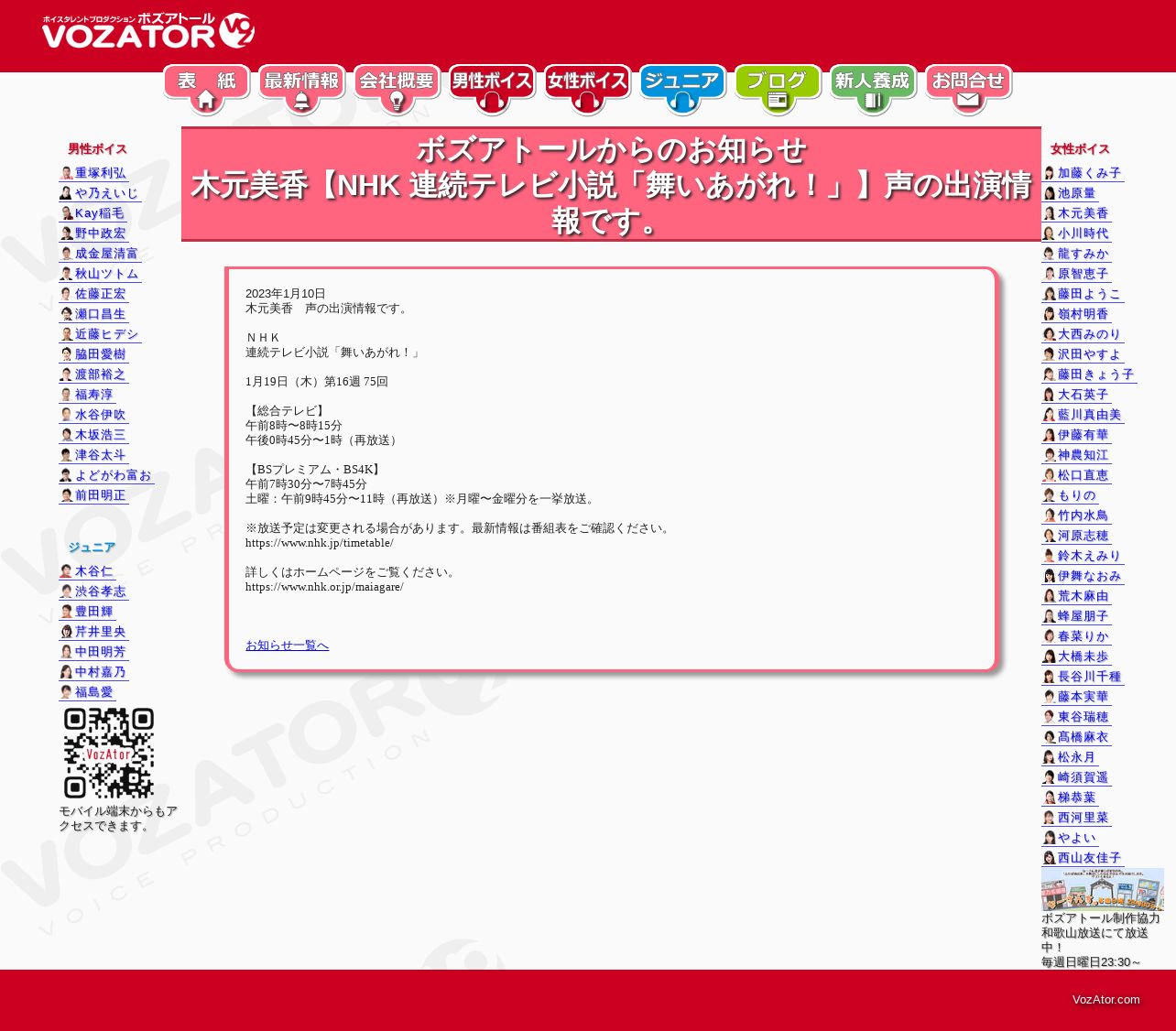Image resolution: width=1176 pixels, height=1031 pixels.
Task: Open female voice profile 沢田やすよ
Action: (x=1083, y=354)
